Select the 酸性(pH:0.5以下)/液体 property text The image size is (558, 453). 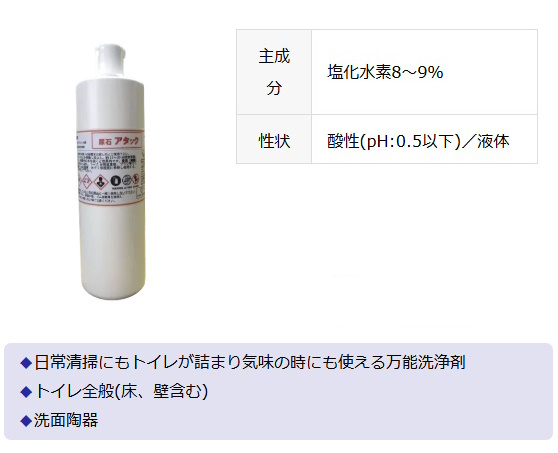pyautogui.click(x=418, y=141)
